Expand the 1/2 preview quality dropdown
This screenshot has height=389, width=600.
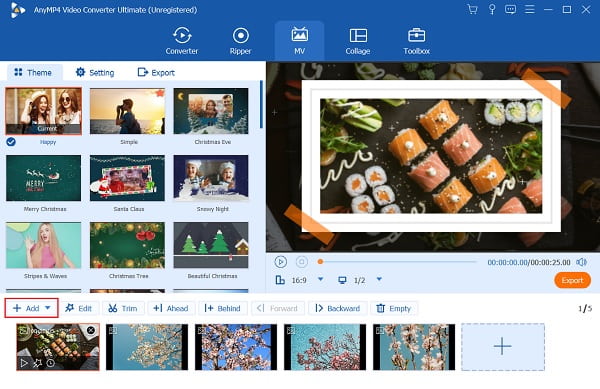pos(379,279)
